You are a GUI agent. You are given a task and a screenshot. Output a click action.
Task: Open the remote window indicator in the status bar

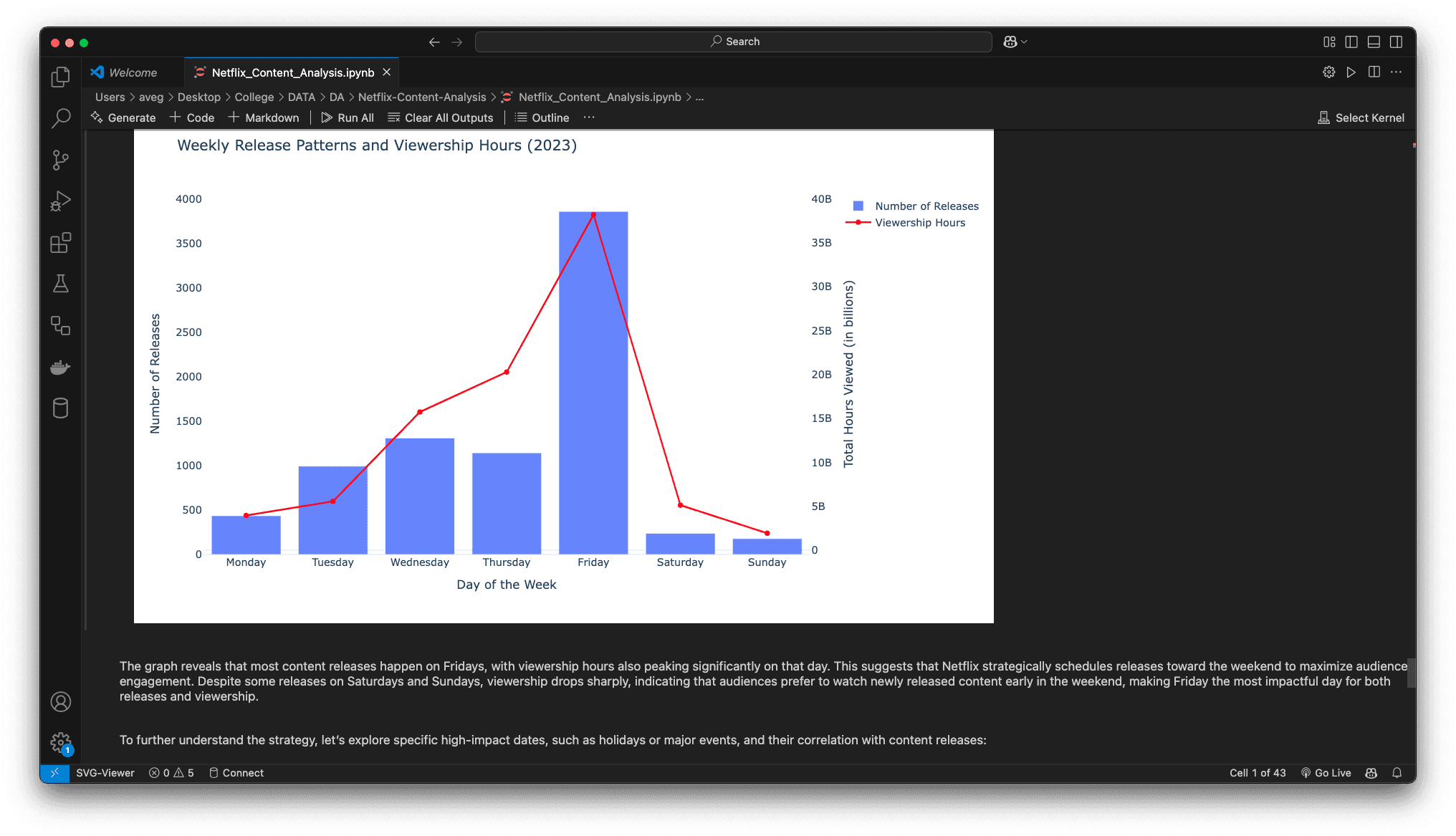pyautogui.click(x=54, y=773)
